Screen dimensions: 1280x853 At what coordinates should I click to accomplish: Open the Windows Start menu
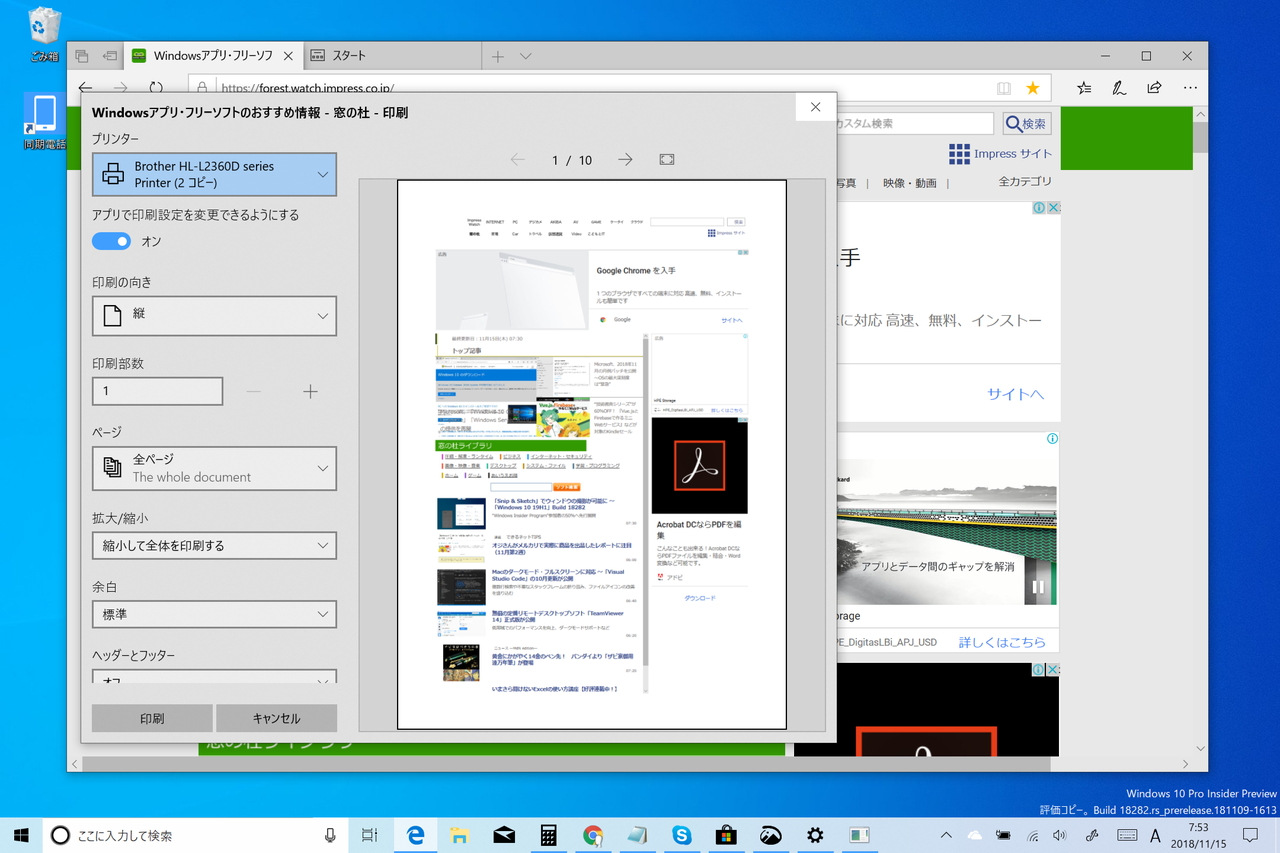21,835
